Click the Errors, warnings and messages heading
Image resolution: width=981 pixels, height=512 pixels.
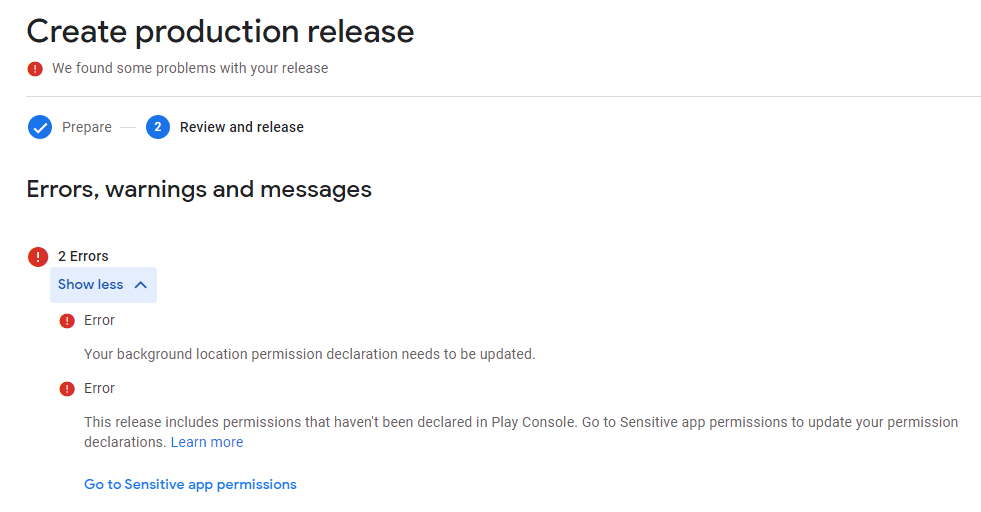199,189
